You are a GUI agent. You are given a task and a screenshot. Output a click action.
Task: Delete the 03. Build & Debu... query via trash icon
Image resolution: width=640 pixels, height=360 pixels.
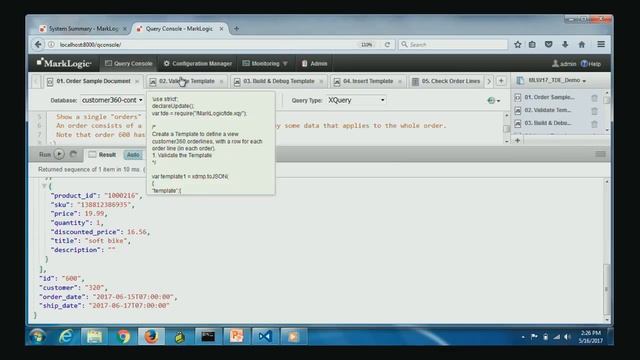(594, 124)
